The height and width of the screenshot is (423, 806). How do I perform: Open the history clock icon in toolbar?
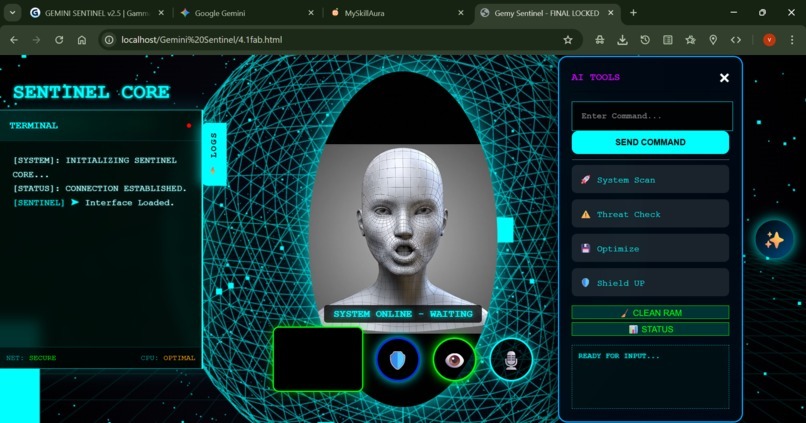click(645, 40)
